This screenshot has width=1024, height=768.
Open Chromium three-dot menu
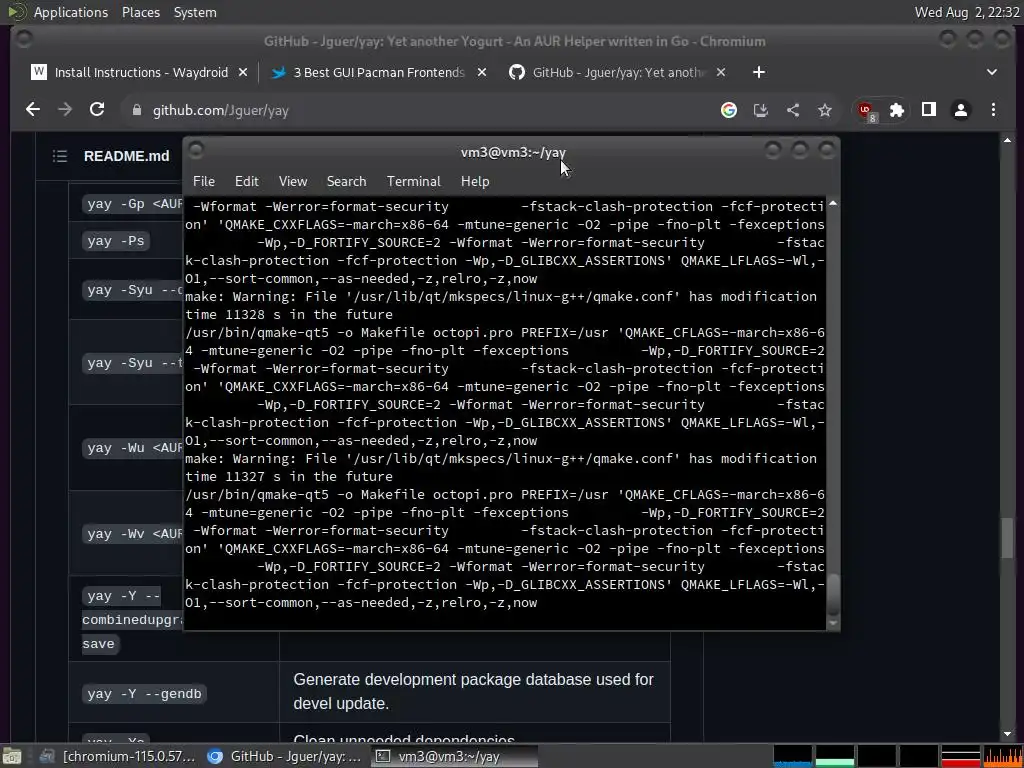pos(993,110)
